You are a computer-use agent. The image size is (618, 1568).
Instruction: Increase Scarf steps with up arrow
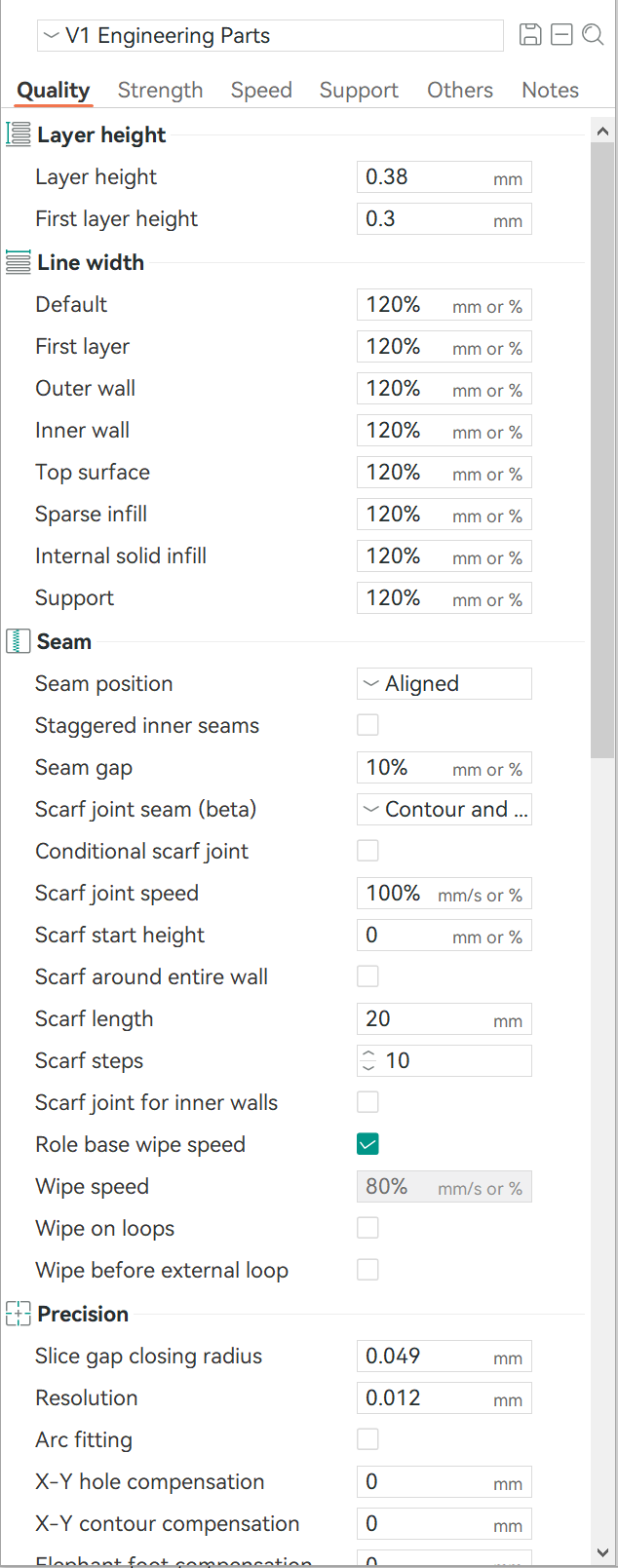pos(368,1054)
